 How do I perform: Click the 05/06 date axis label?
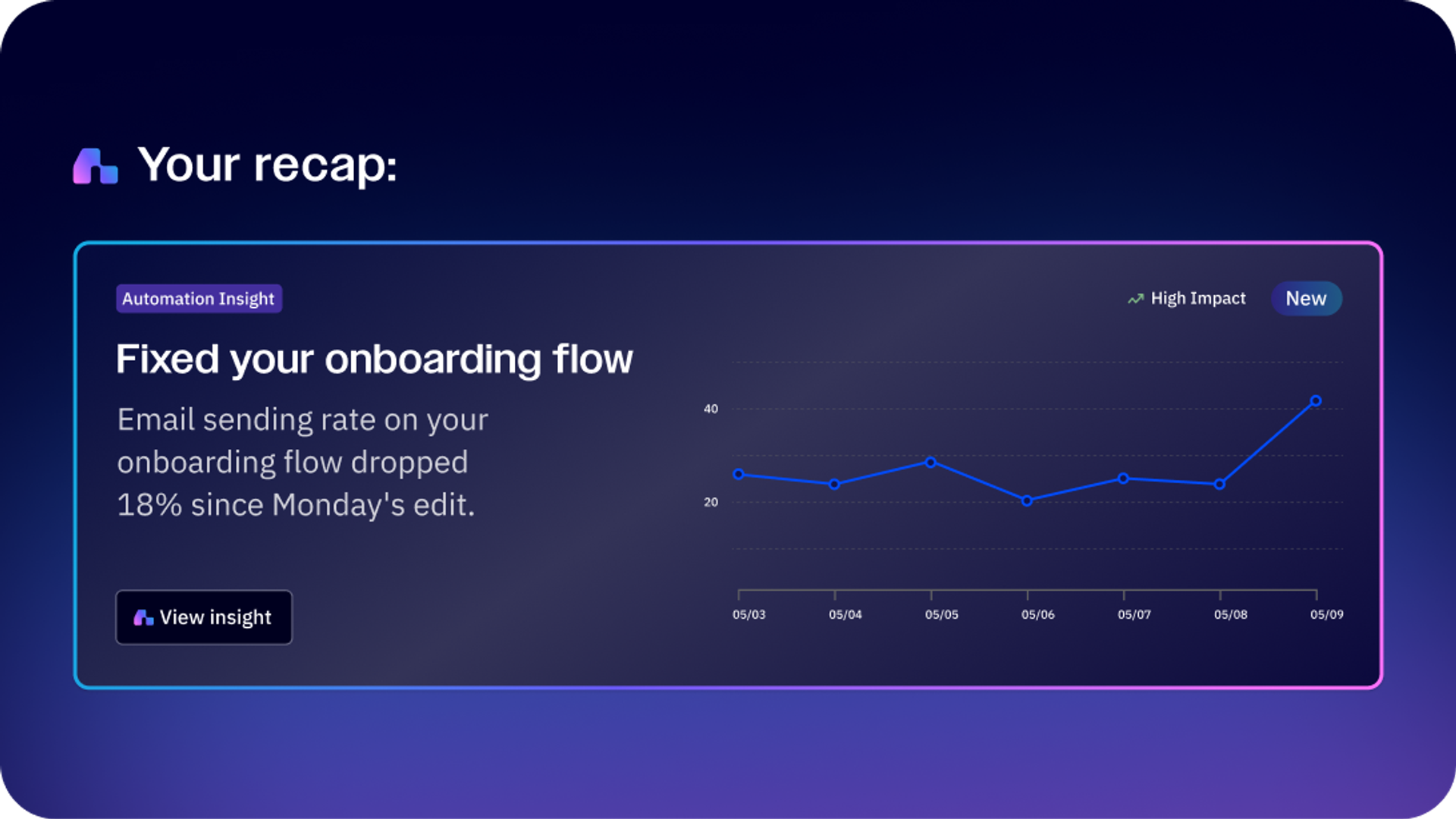[1037, 614]
